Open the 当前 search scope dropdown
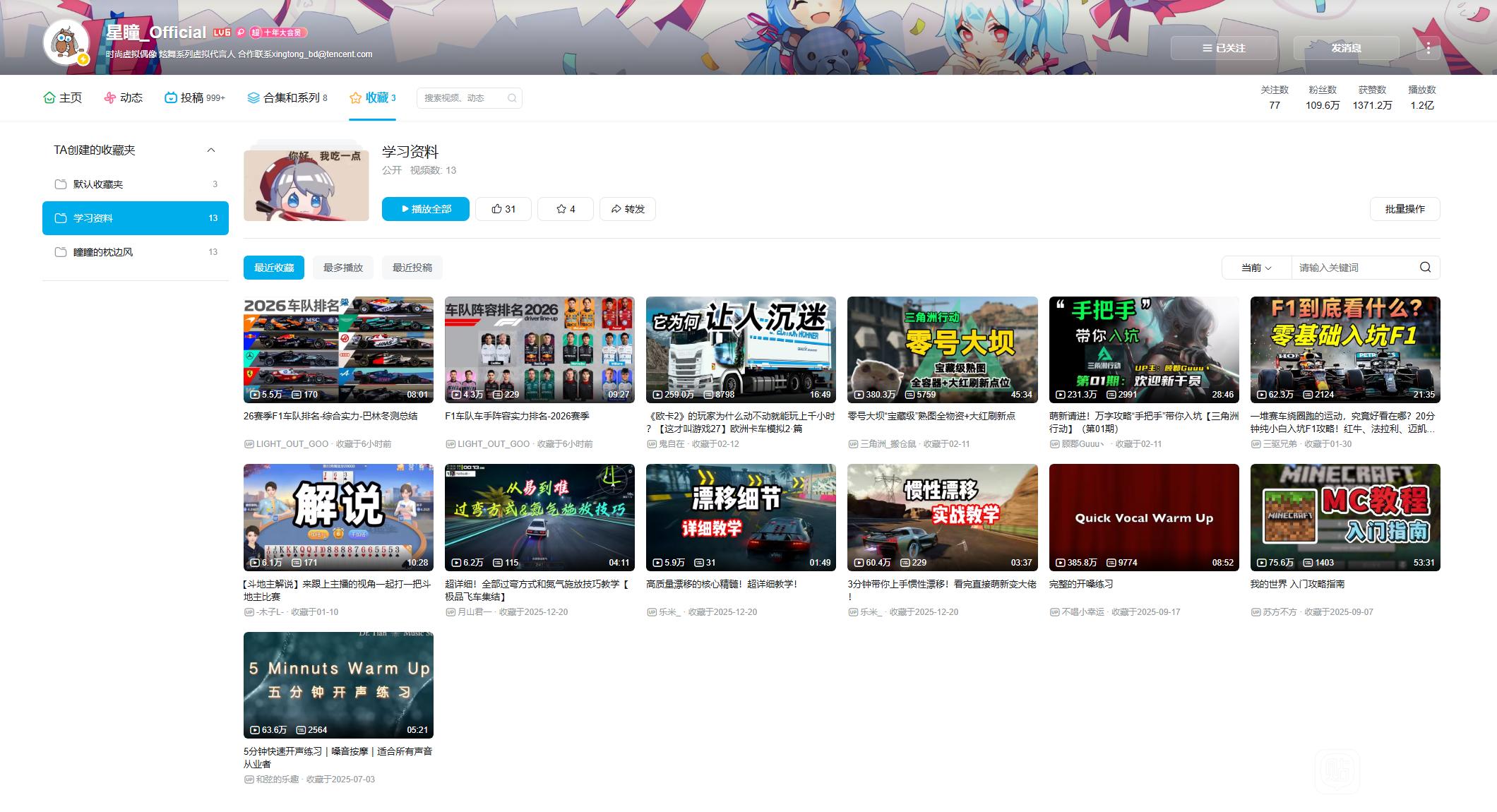 click(1256, 268)
